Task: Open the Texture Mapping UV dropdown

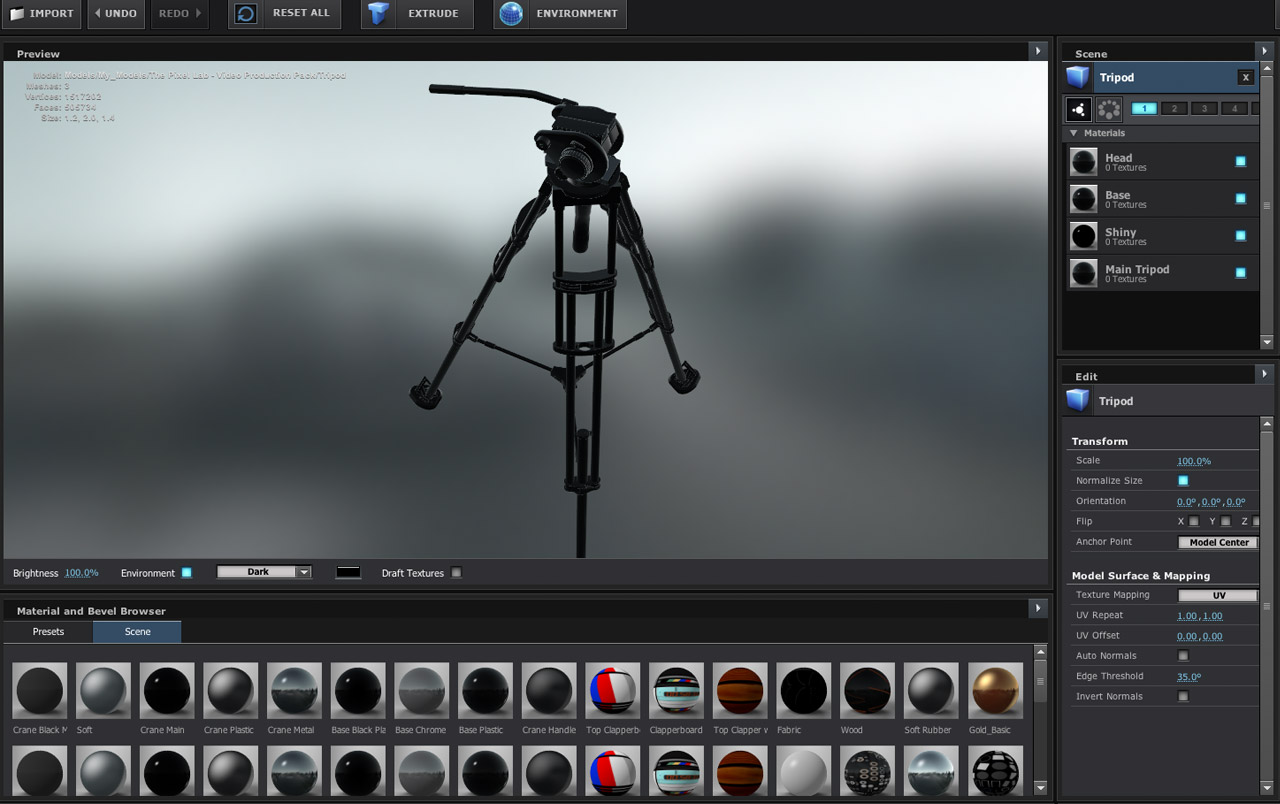Action: (x=1218, y=595)
